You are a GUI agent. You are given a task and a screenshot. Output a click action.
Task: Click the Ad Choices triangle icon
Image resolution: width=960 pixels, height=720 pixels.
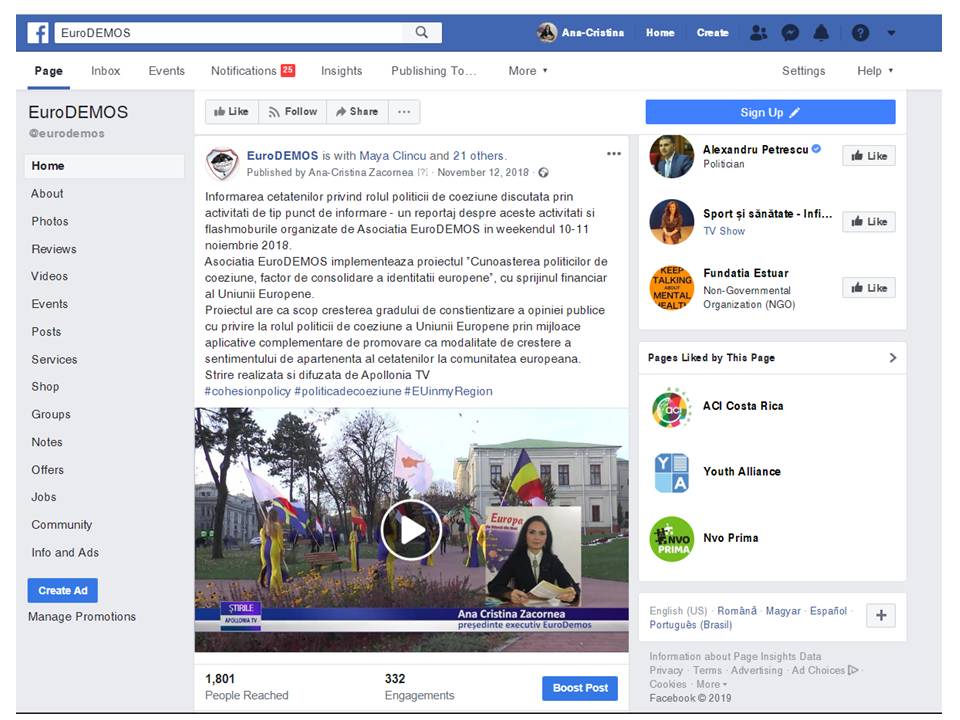853,670
